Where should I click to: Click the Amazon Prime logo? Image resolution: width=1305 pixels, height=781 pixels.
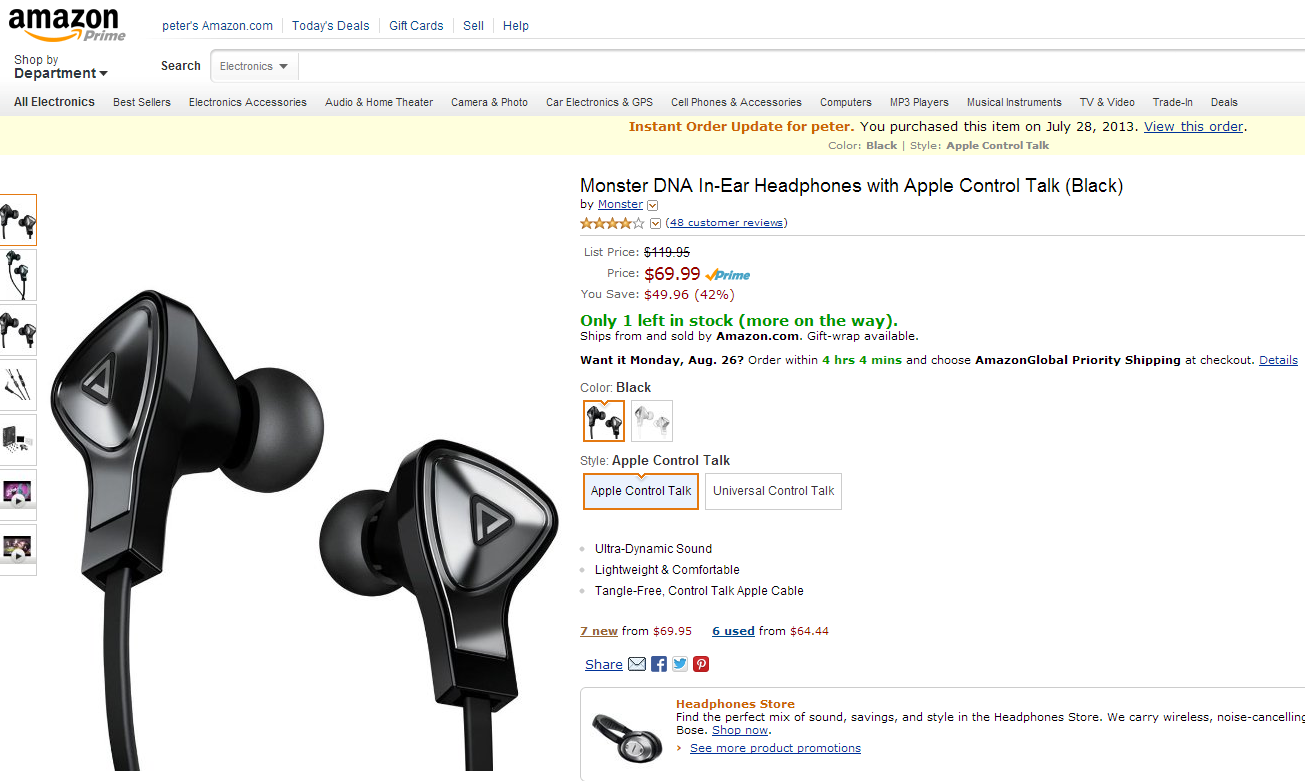(x=68, y=24)
